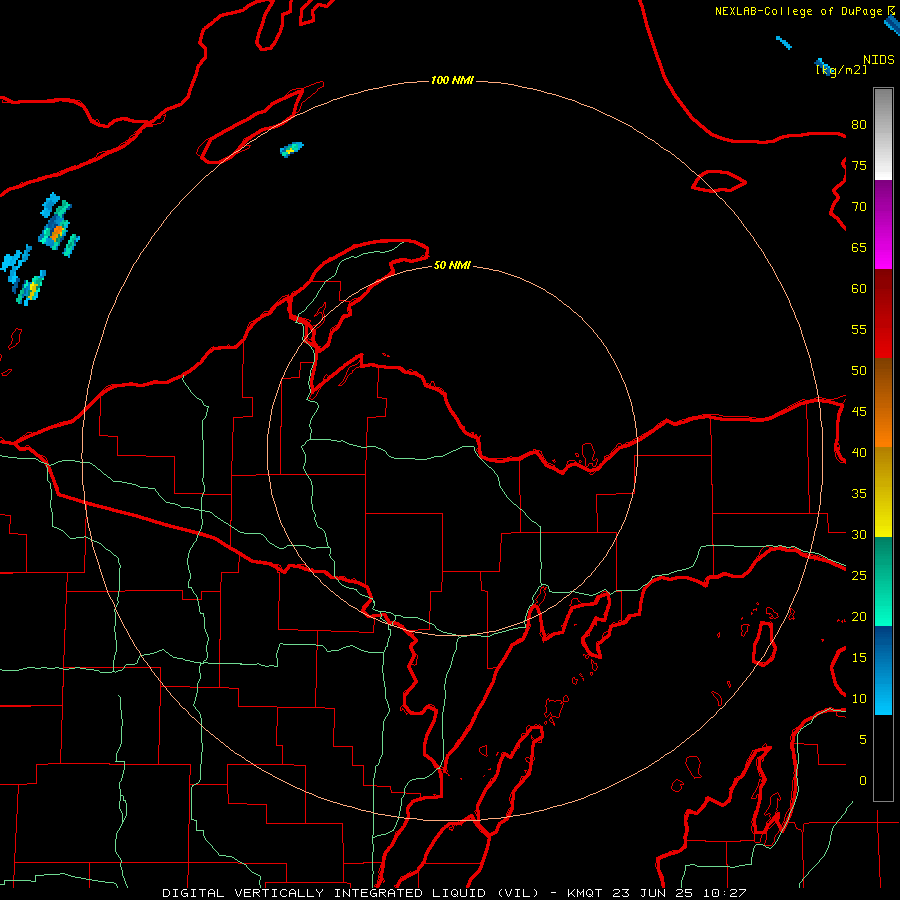Image resolution: width=900 pixels, height=900 pixels.
Task: Click the 75 value on the color scale
Action: point(859,165)
